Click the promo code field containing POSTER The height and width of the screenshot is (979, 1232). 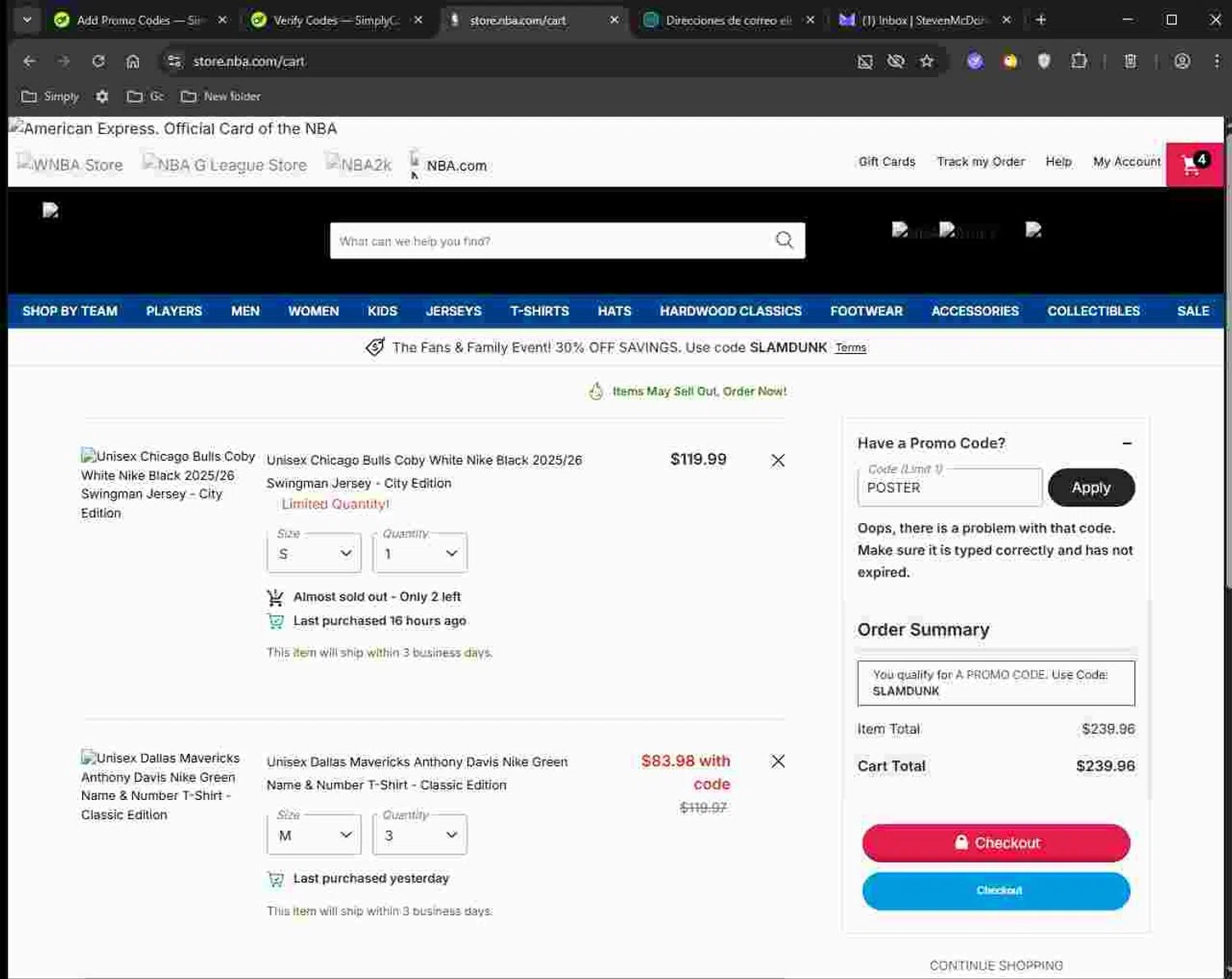[x=949, y=488]
